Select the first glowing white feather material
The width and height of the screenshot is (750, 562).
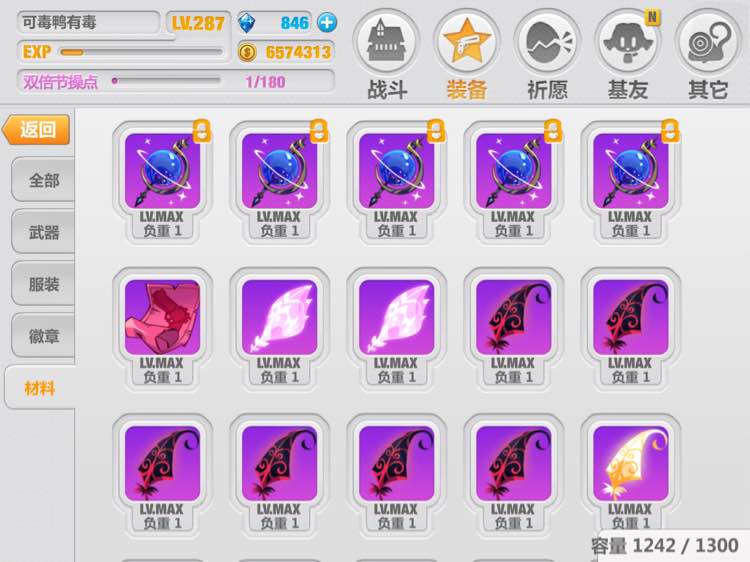(x=279, y=317)
